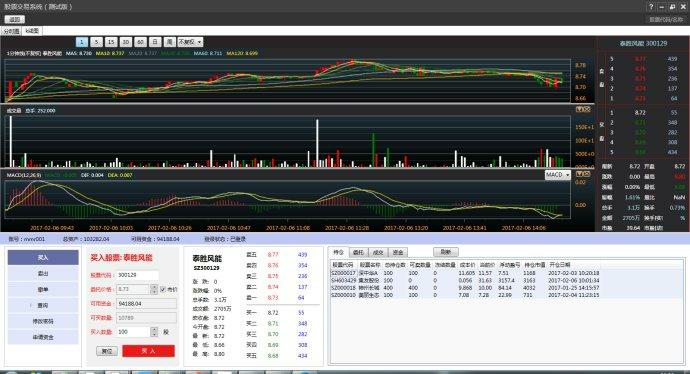Screen dimensions: 690x374
Task: Click the red 买入 submit button
Action: click(x=148, y=351)
